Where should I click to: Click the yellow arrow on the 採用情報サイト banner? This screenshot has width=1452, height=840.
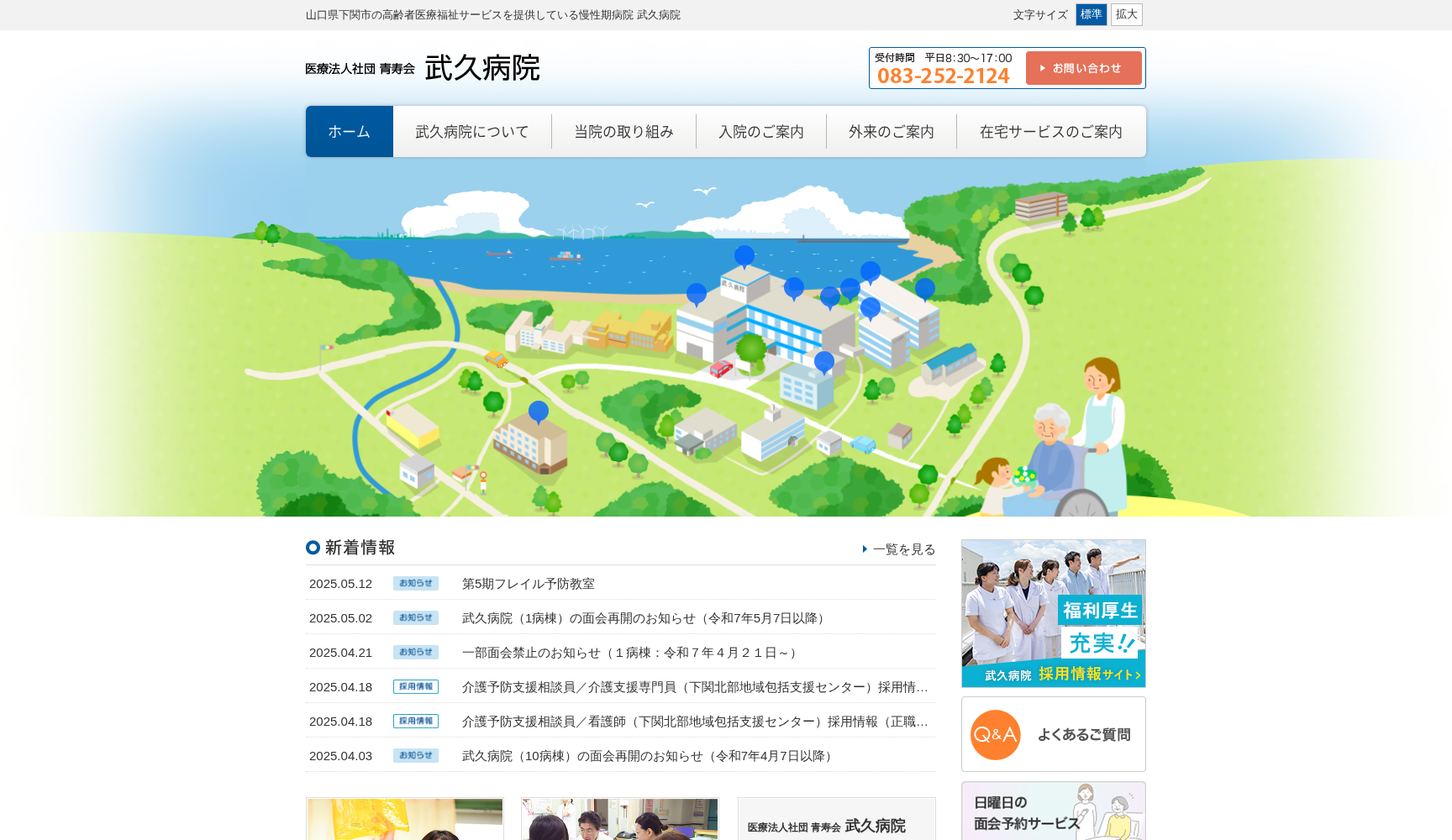(1138, 675)
